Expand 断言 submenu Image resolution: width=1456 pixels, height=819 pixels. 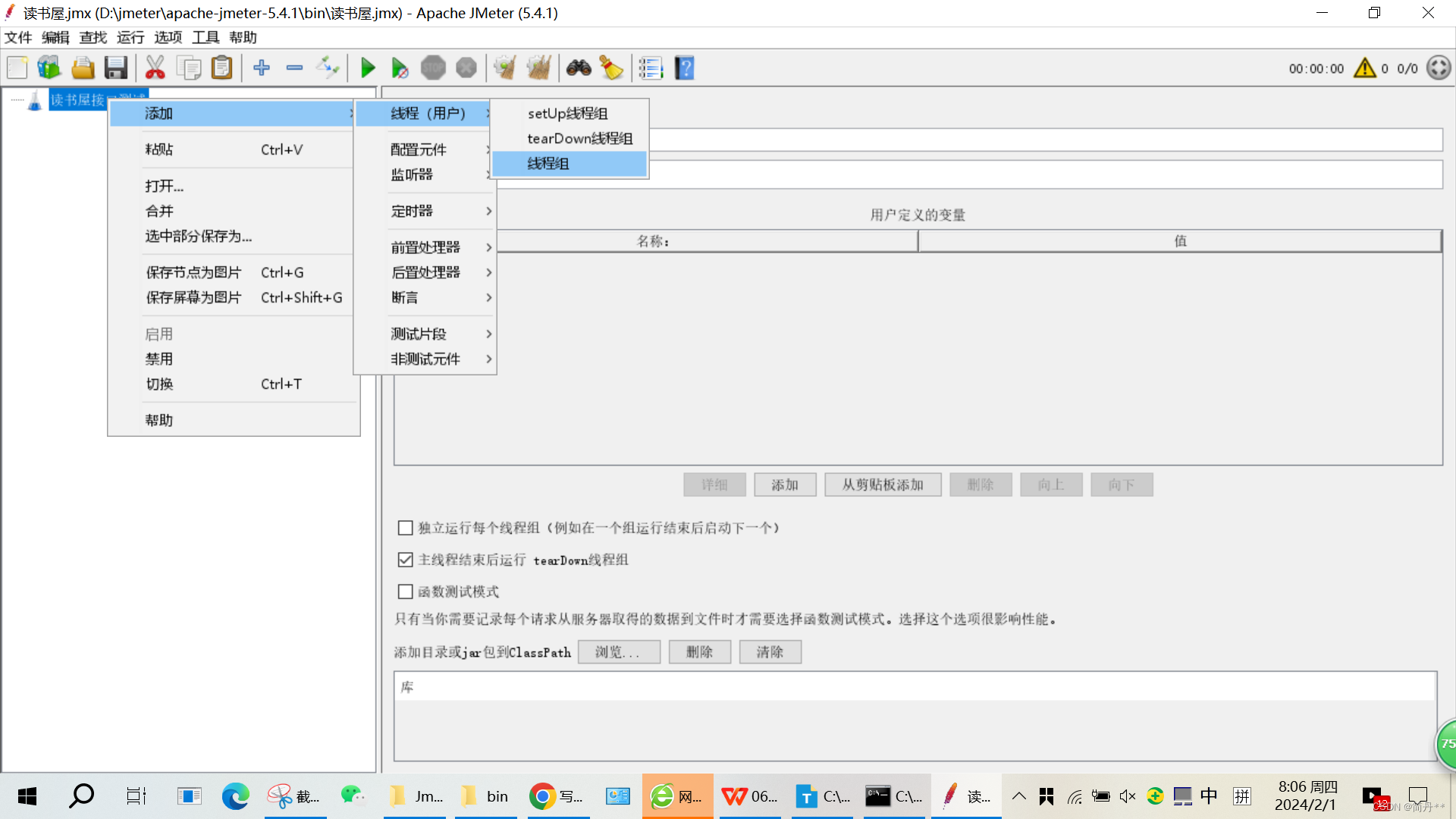click(x=425, y=297)
